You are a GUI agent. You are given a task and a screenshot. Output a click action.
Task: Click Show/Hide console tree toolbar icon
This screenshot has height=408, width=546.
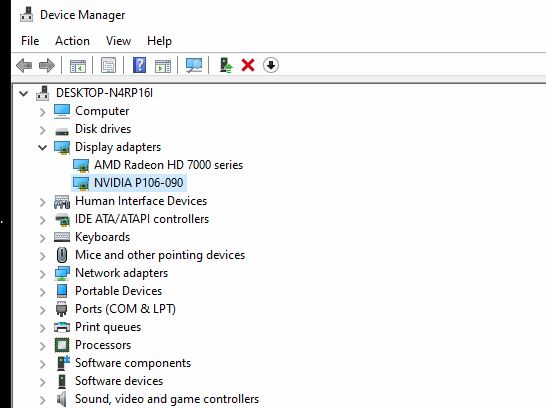(78, 65)
